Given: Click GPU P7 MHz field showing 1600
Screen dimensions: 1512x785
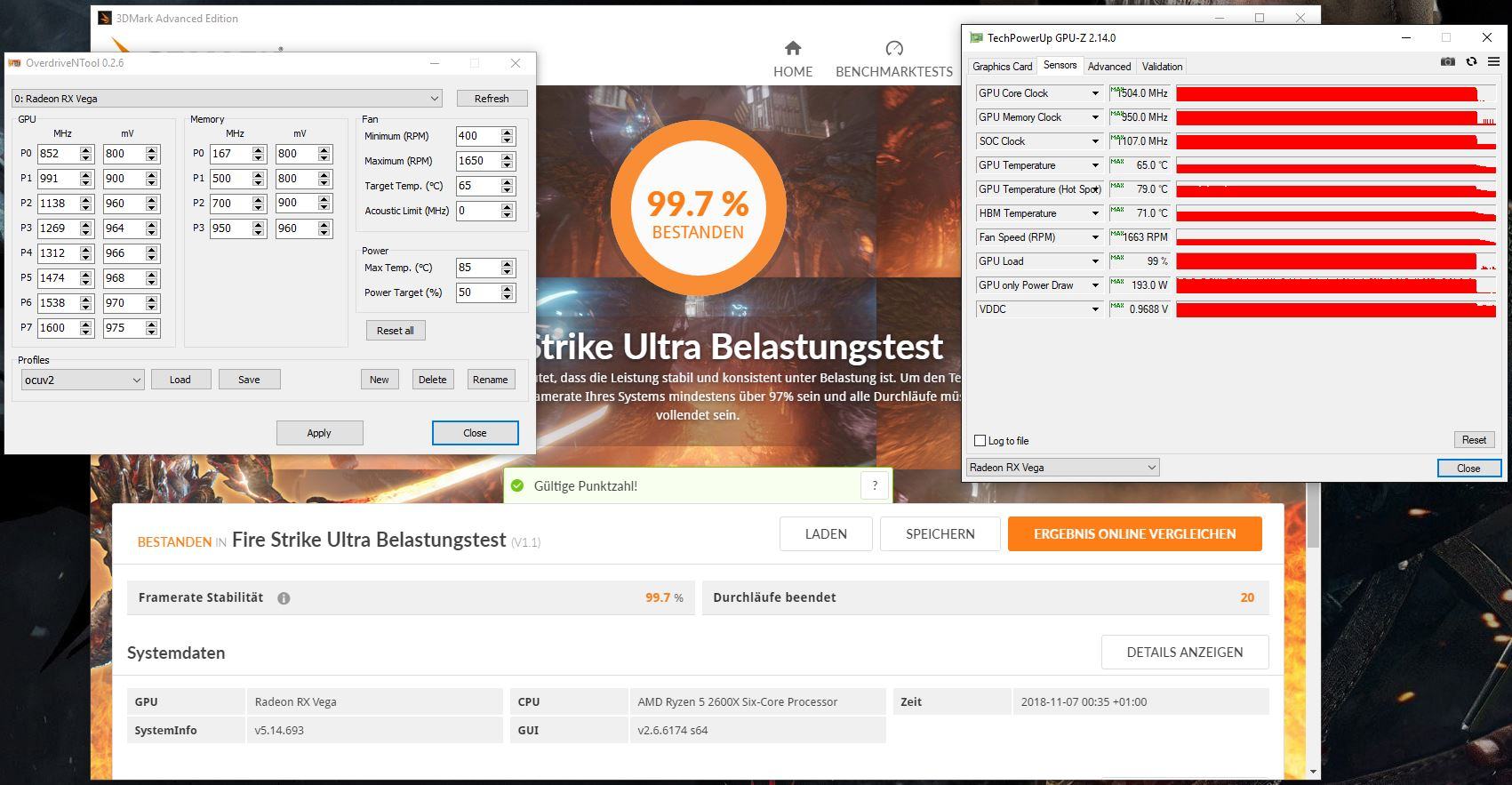Looking at the screenshot, I should (59, 328).
